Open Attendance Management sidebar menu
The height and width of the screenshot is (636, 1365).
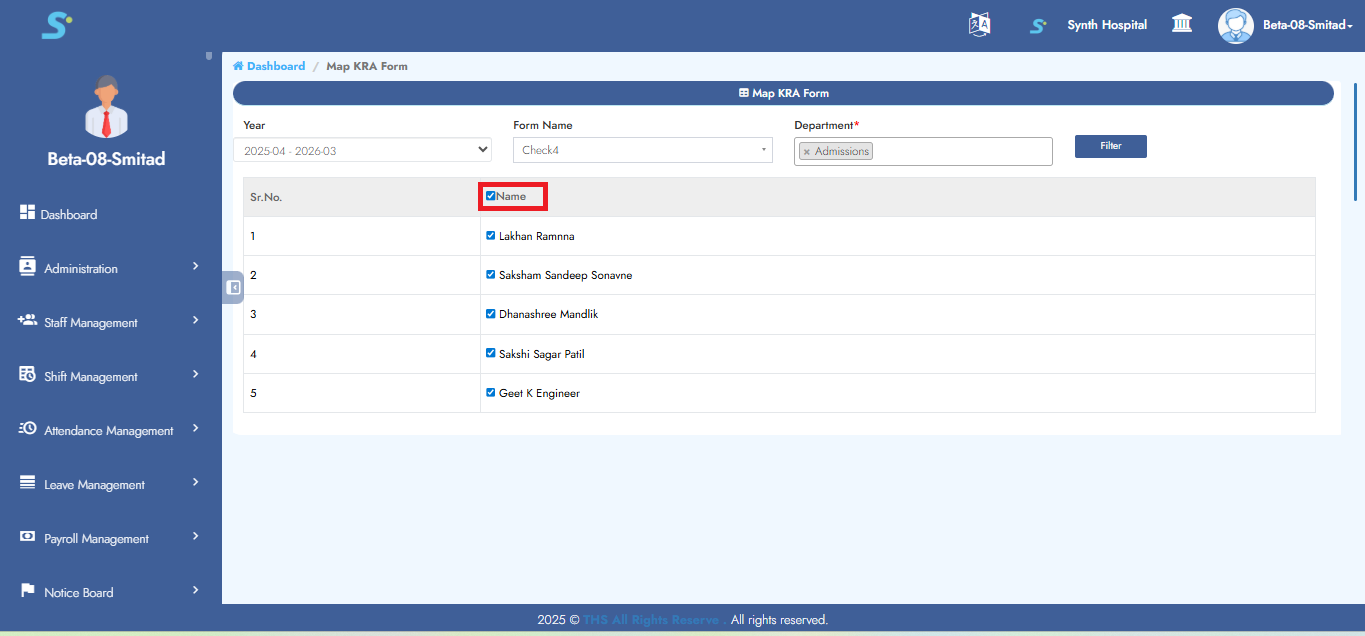tap(108, 431)
